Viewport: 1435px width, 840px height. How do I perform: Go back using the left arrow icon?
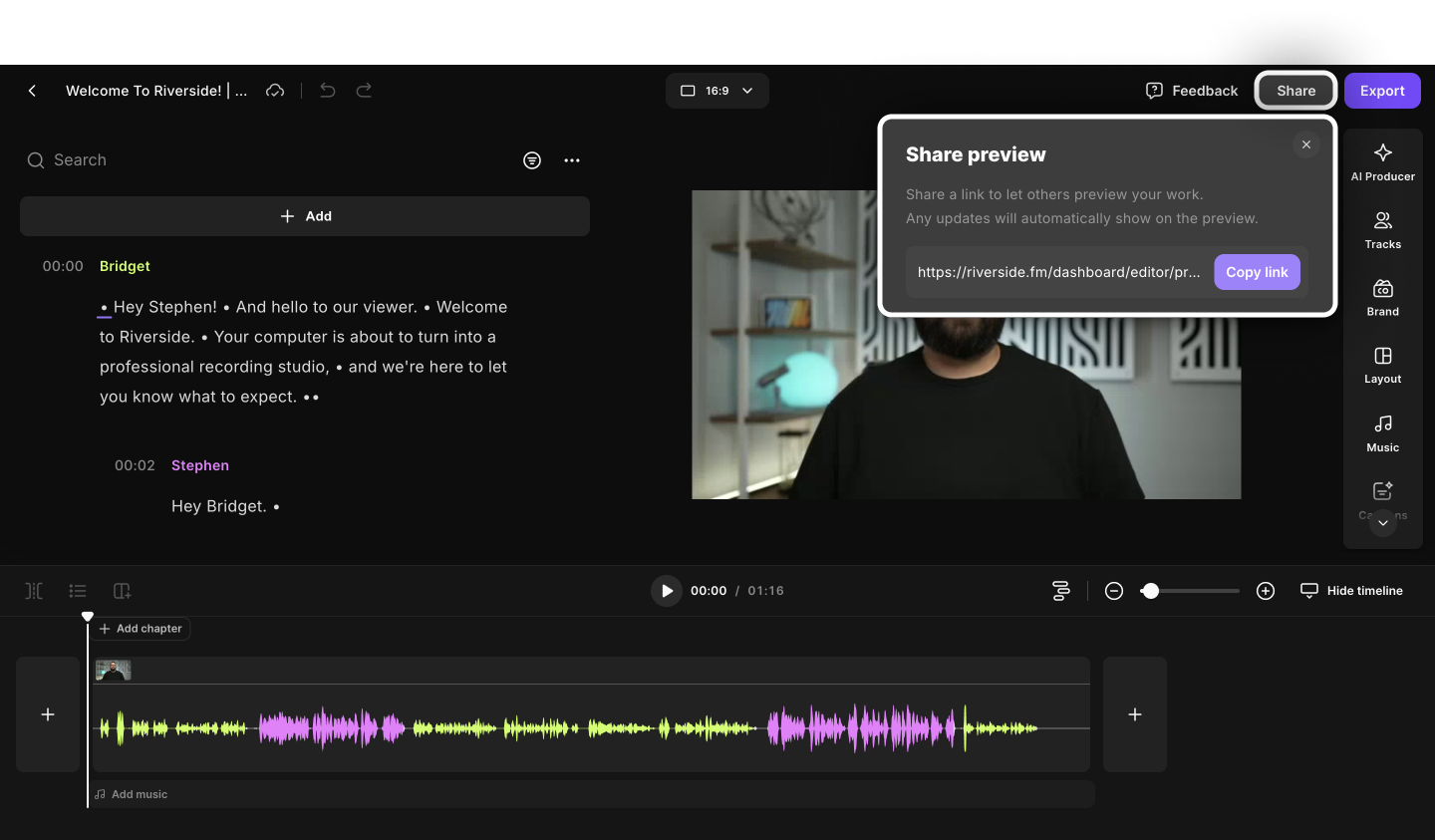[32, 91]
